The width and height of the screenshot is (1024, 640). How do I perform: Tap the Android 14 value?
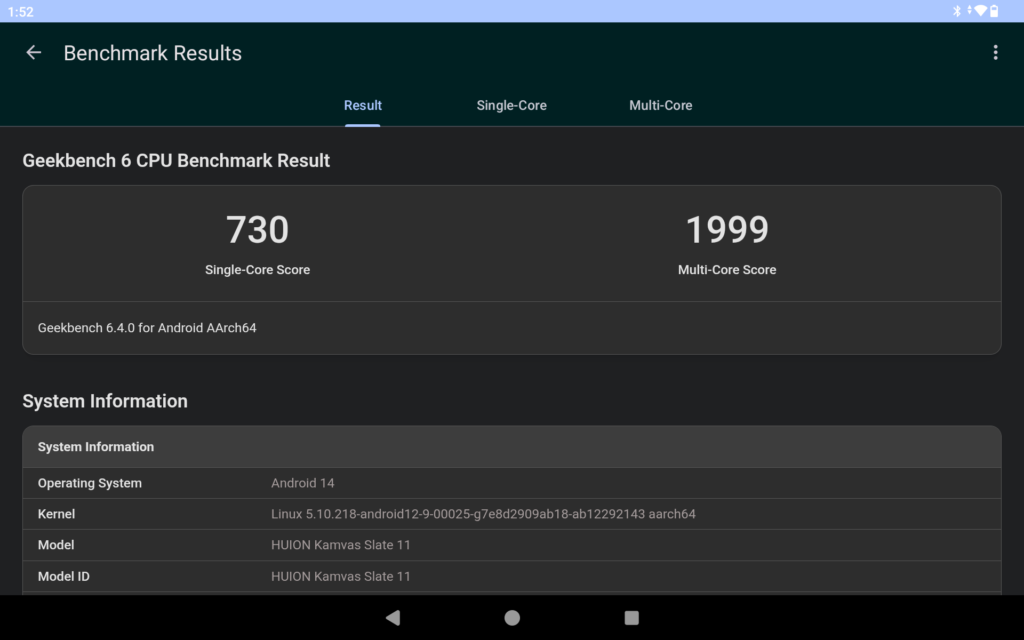pyautogui.click(x=302, y=483)
